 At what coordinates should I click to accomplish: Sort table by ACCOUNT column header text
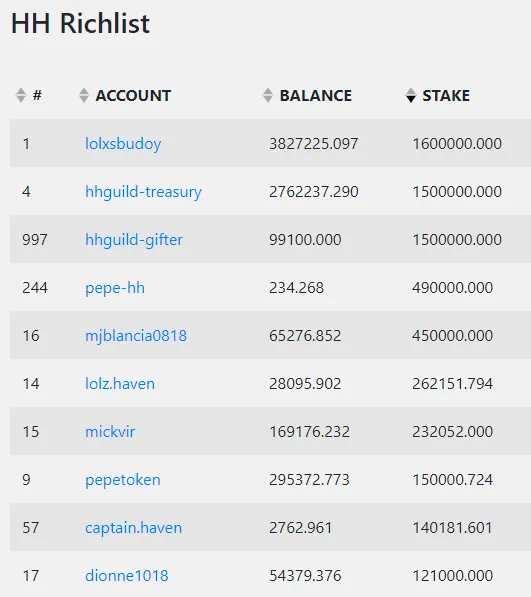[133, 96]
